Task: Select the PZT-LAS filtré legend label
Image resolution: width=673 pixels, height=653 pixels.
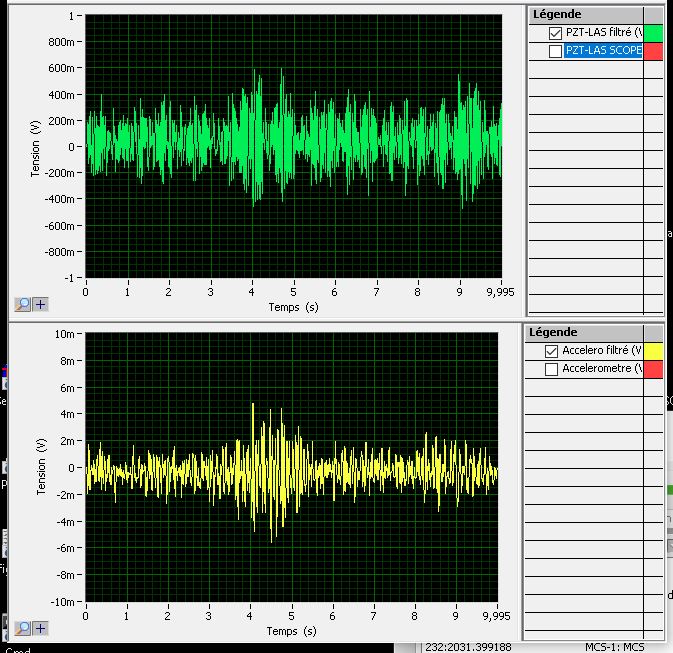Action: [x=603, y=33]
